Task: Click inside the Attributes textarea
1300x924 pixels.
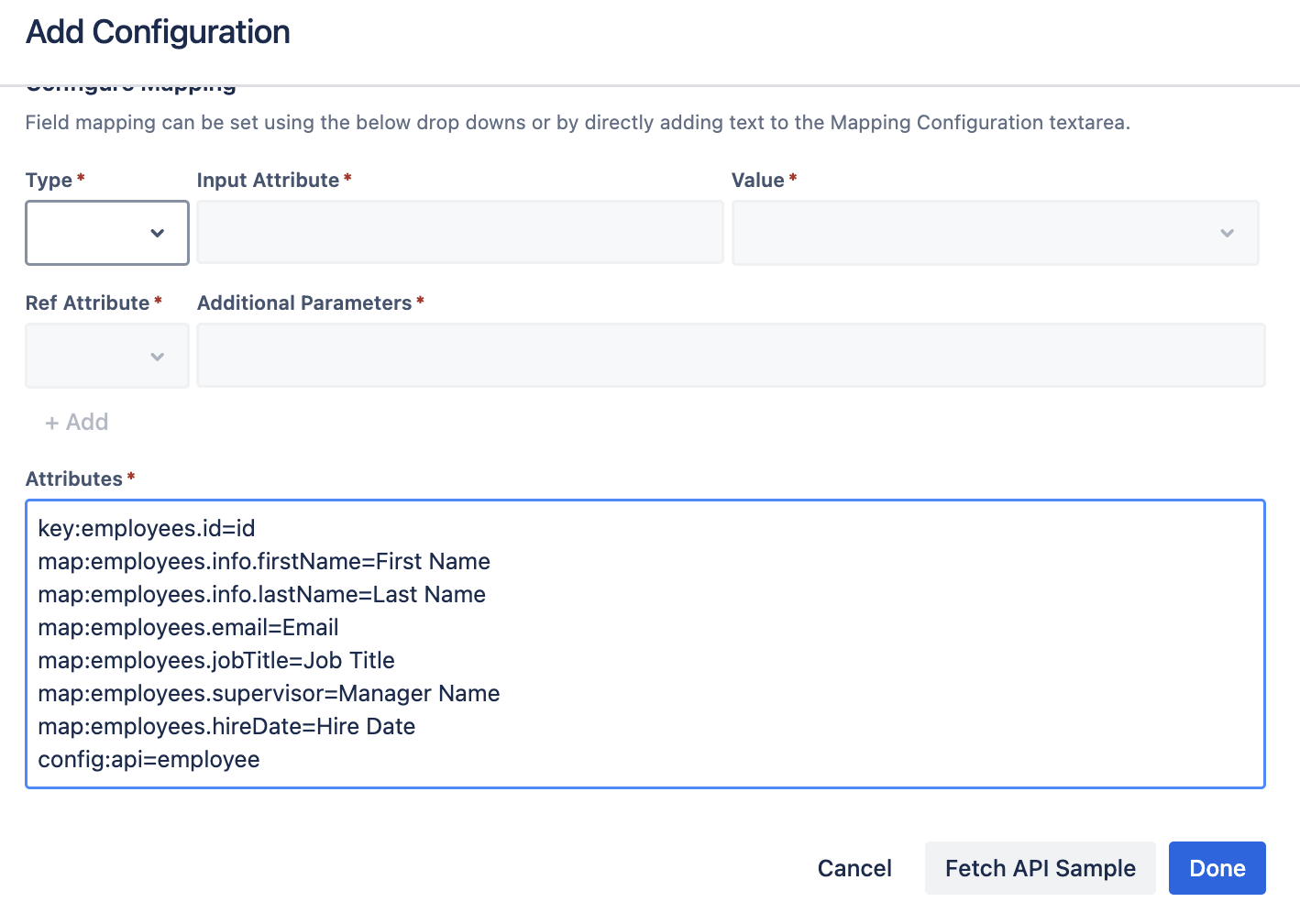Action: coord(645,643)
